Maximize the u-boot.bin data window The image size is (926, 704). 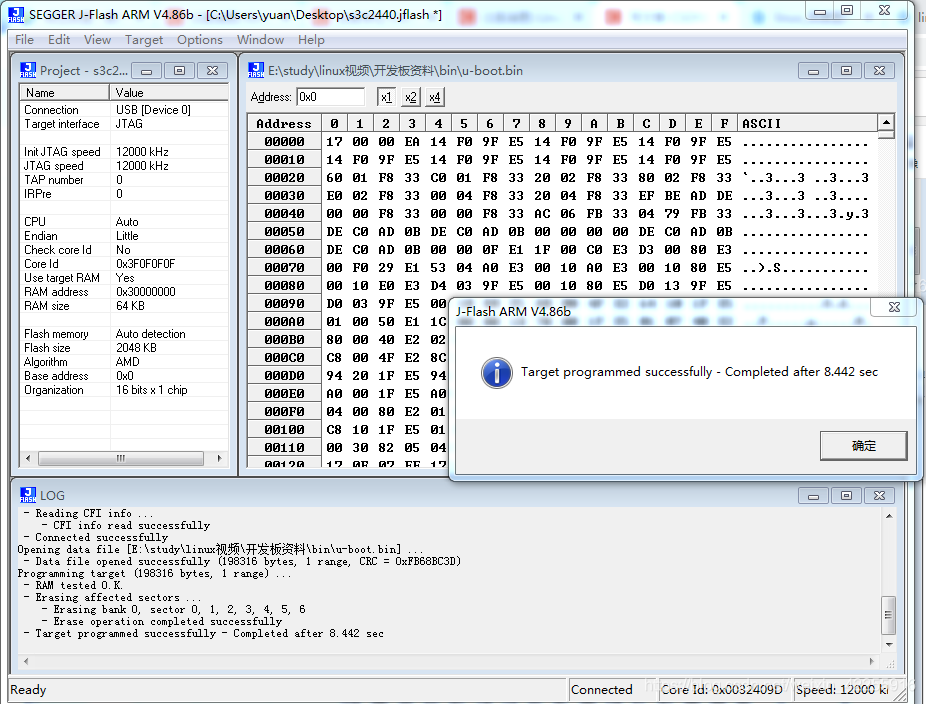[846, 71]
